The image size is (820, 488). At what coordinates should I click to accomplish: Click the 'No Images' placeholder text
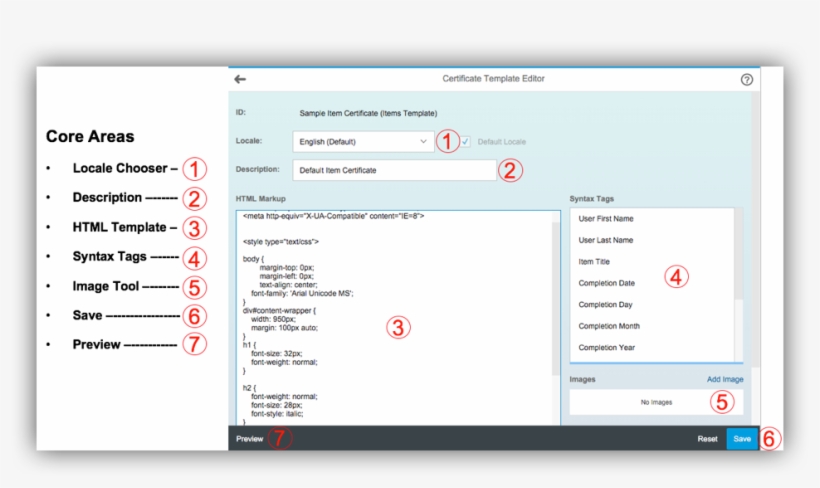[656, 402]
